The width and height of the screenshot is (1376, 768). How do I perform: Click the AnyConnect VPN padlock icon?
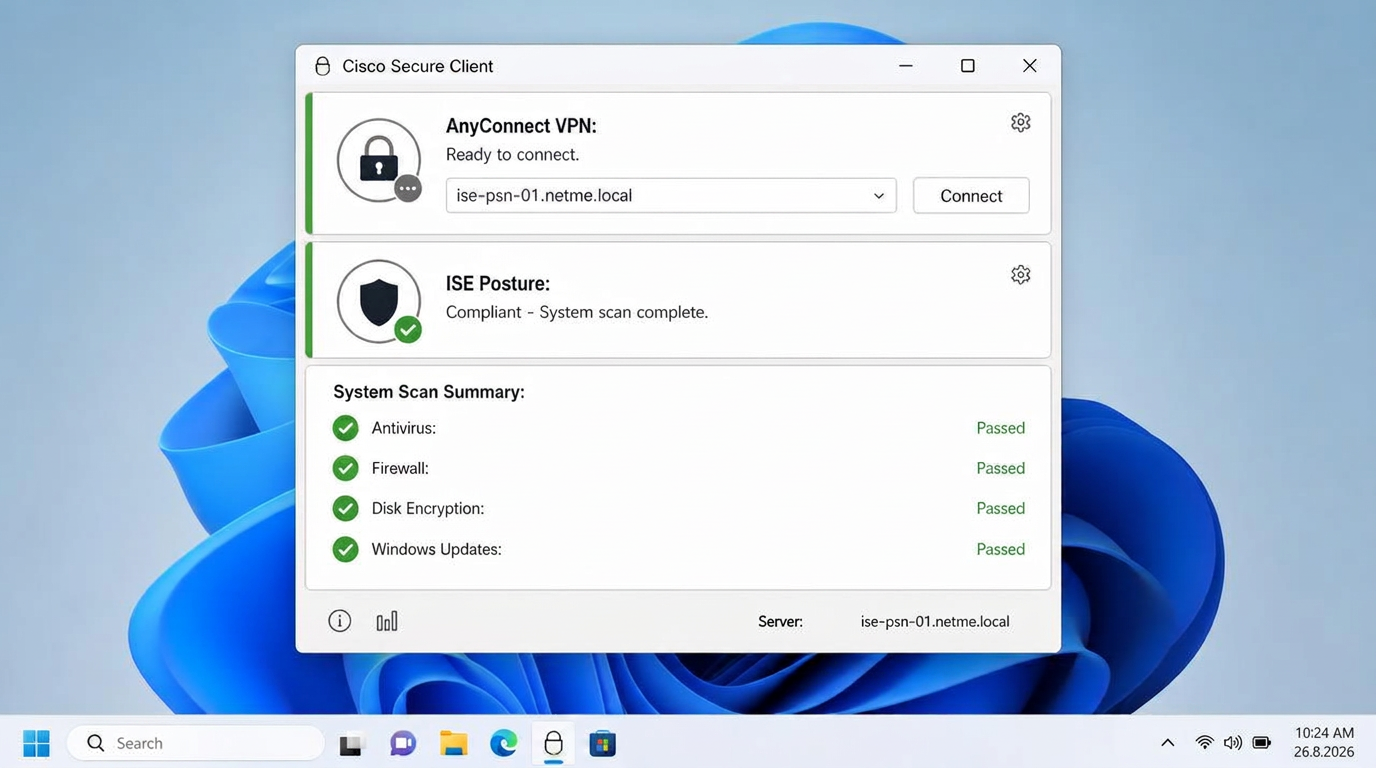(379, 160)
